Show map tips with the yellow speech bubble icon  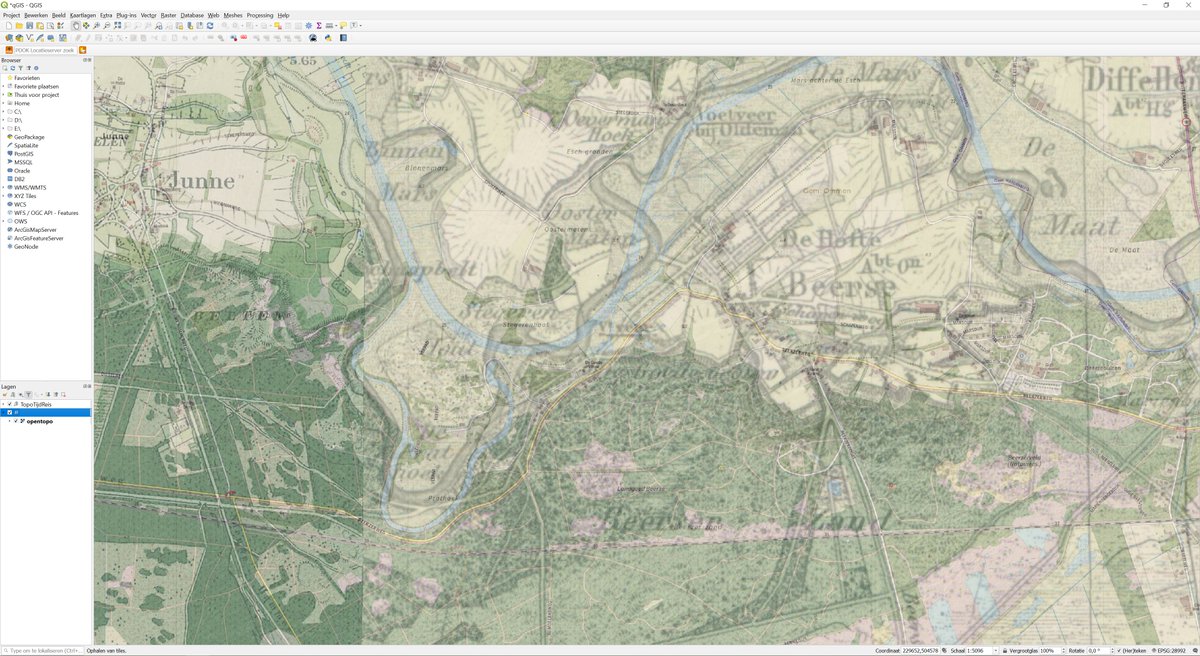343,26
